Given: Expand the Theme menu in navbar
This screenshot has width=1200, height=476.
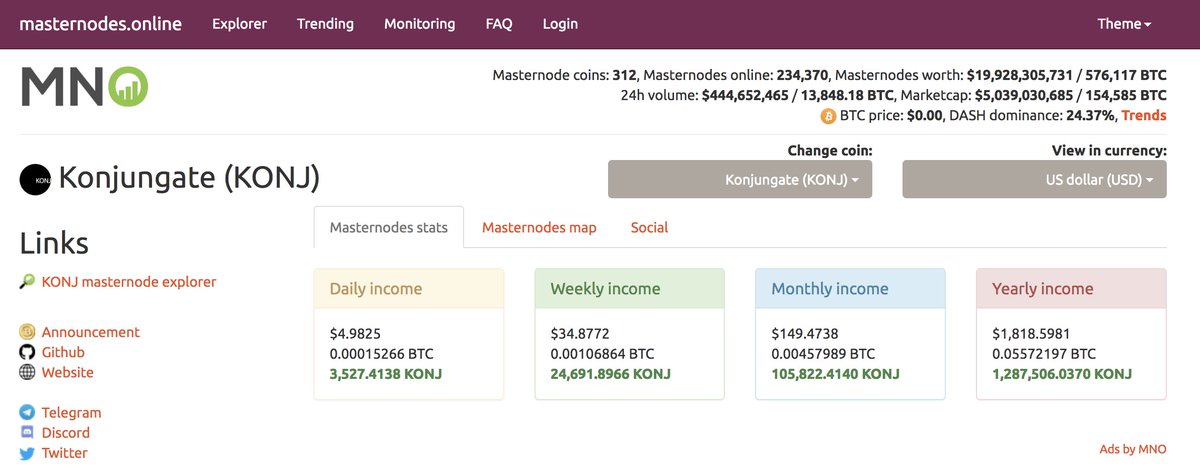Looking at the screenshot, I should click(1124, 24).
